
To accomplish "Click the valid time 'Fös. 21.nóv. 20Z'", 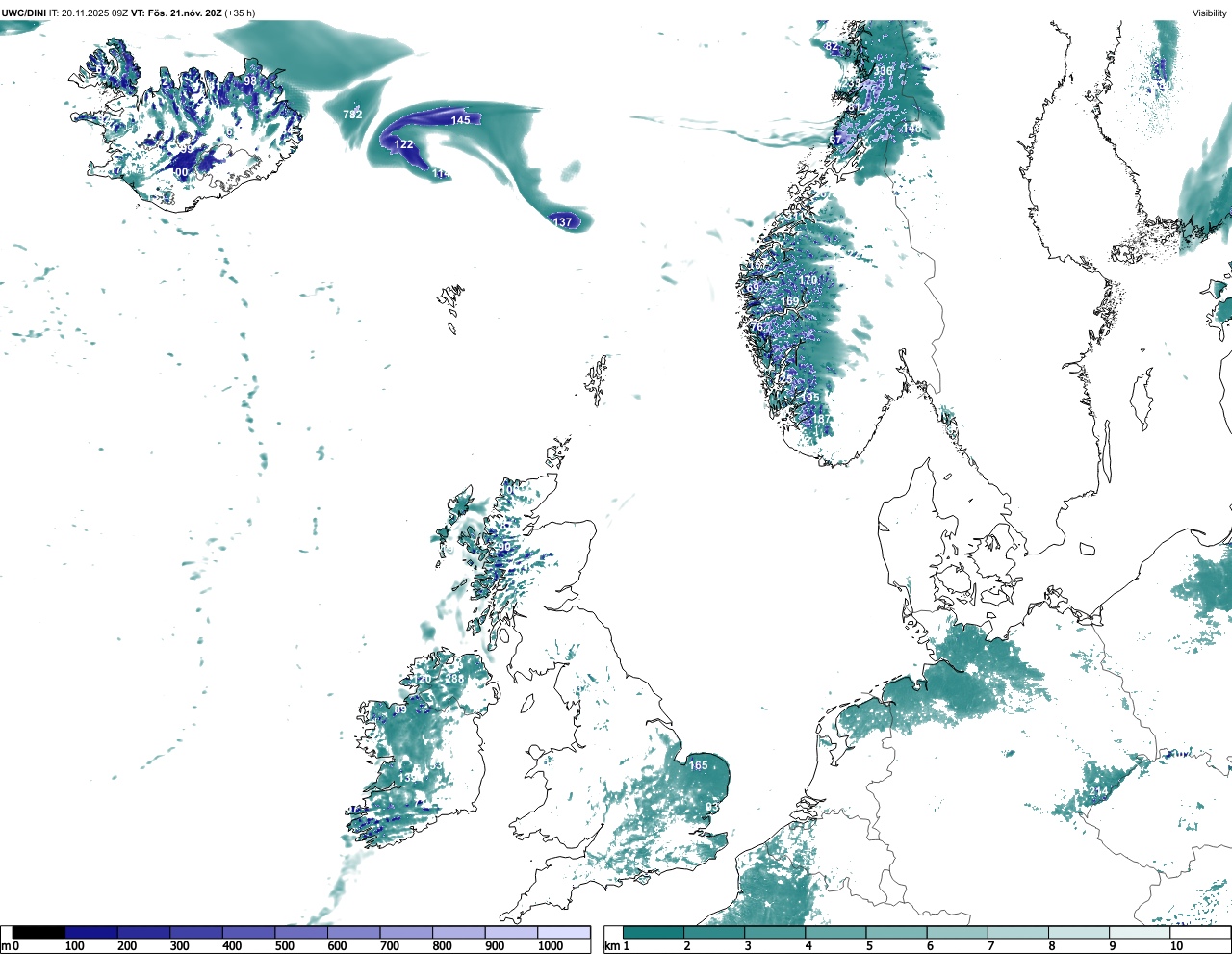I will [183, 13].
